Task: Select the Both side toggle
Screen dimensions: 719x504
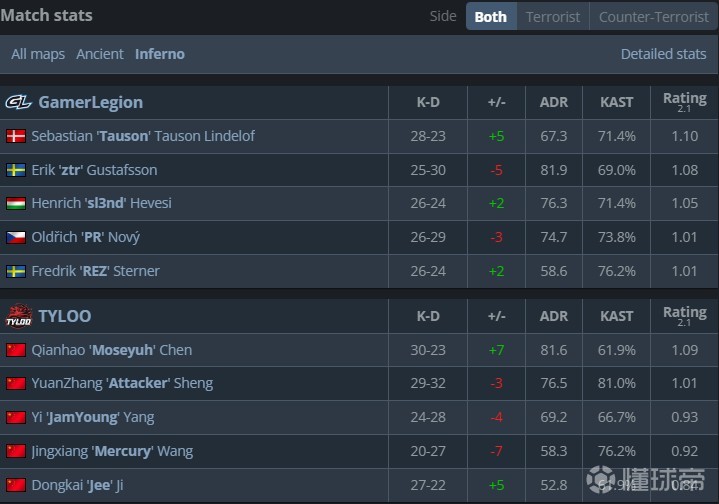Action: point(490,16)
